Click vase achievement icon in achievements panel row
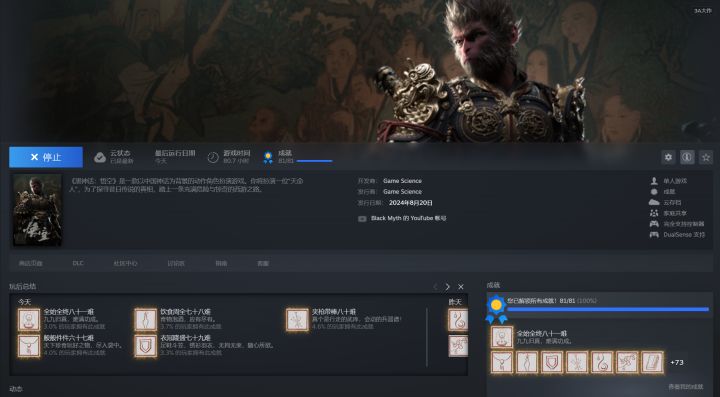Viewport: 720px width, 397px height. [527, 362]
